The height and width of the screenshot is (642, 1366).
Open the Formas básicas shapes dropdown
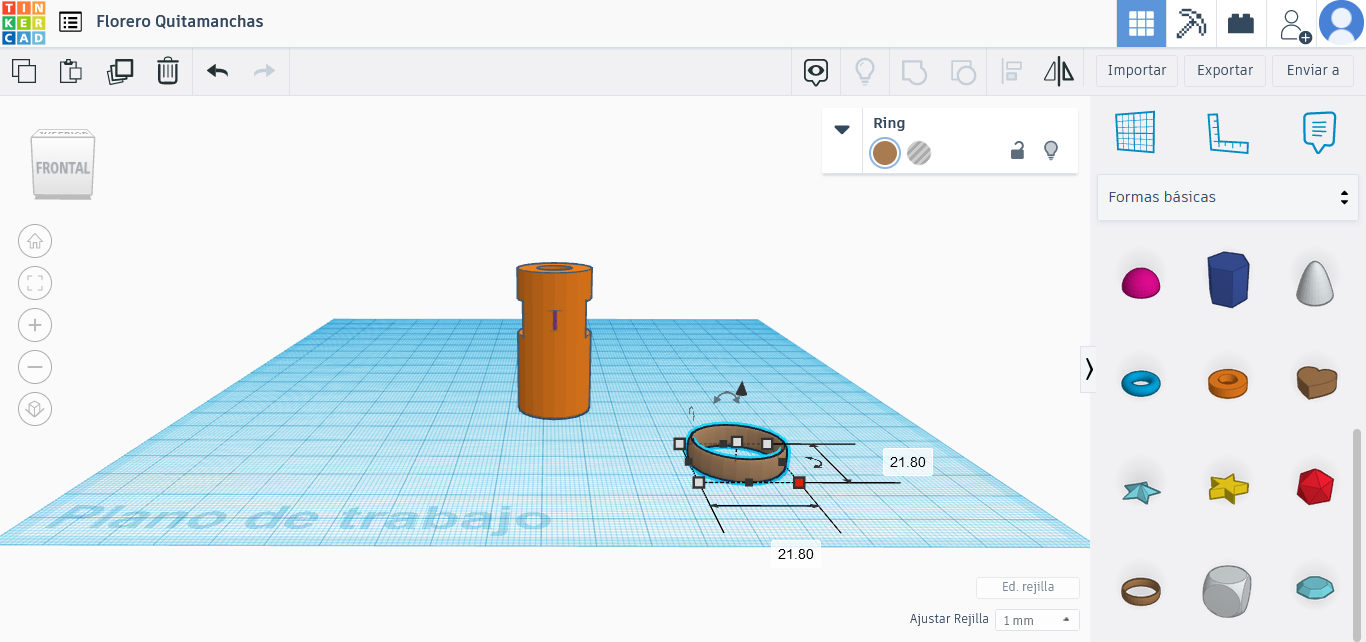click(1228, 197)
